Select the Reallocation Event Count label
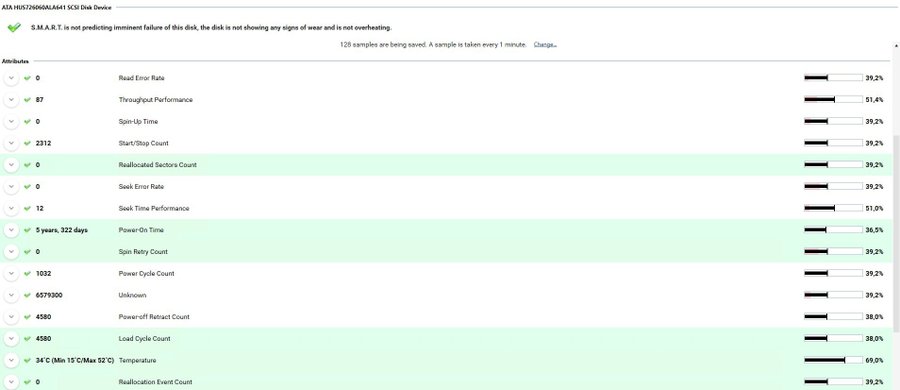Image resolution: width=900 pixels, height=390 pixels. click(155, 382)
